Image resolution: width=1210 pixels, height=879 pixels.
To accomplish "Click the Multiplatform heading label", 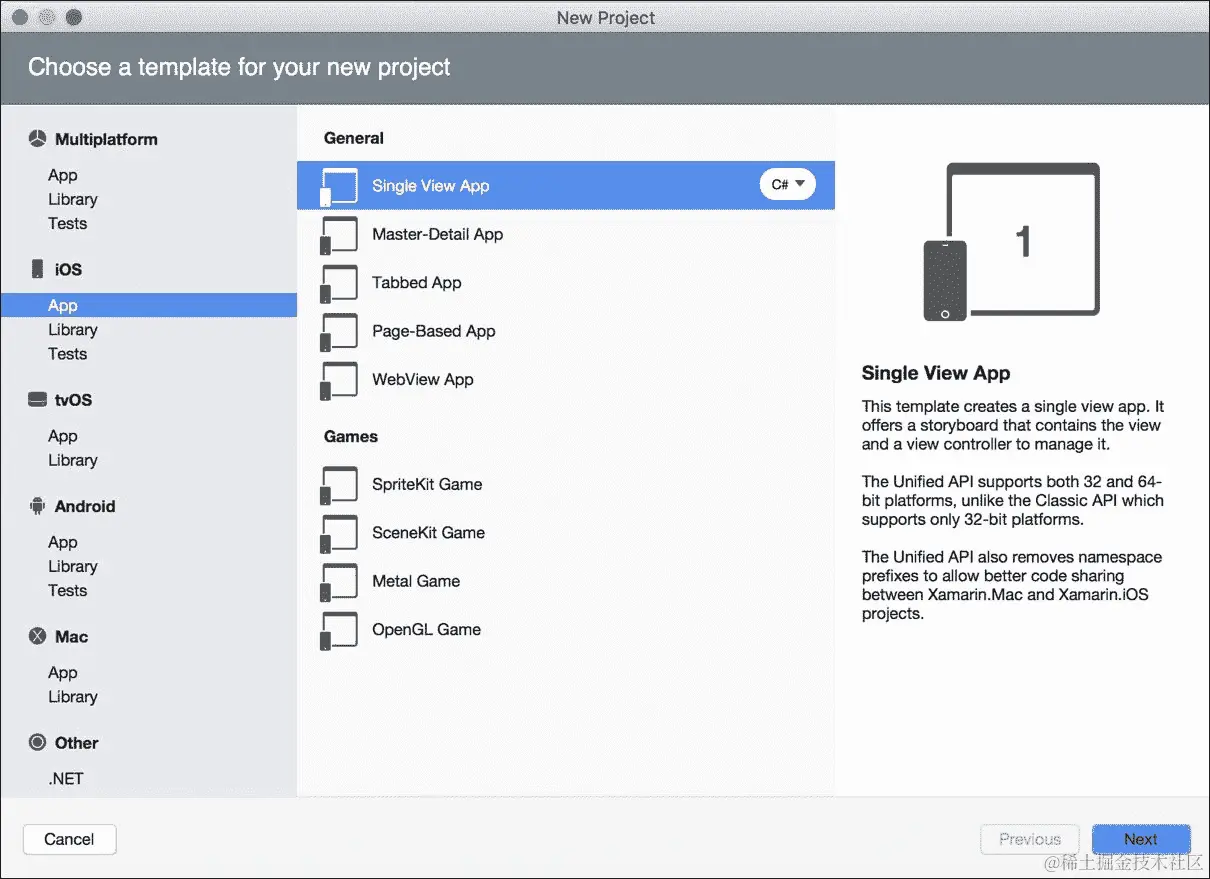I will click(106, 139).
